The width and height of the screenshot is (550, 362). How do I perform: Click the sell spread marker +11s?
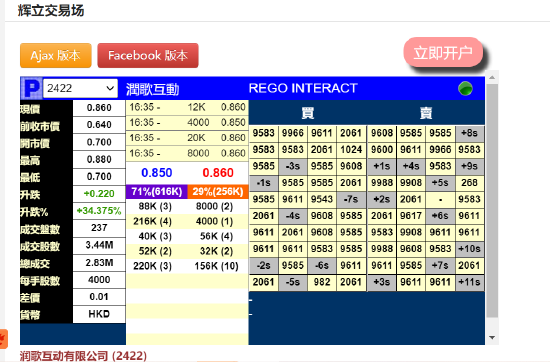click(x=469, y=282)
